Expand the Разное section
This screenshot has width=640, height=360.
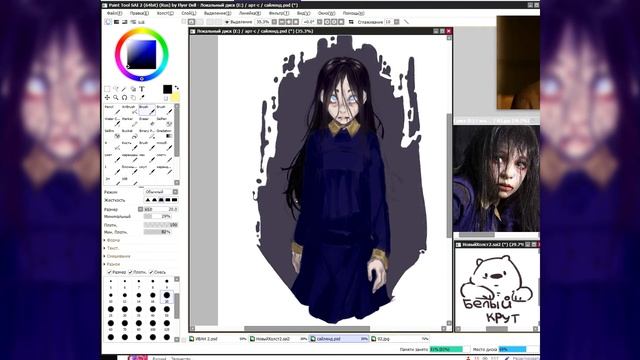[112, 264]
